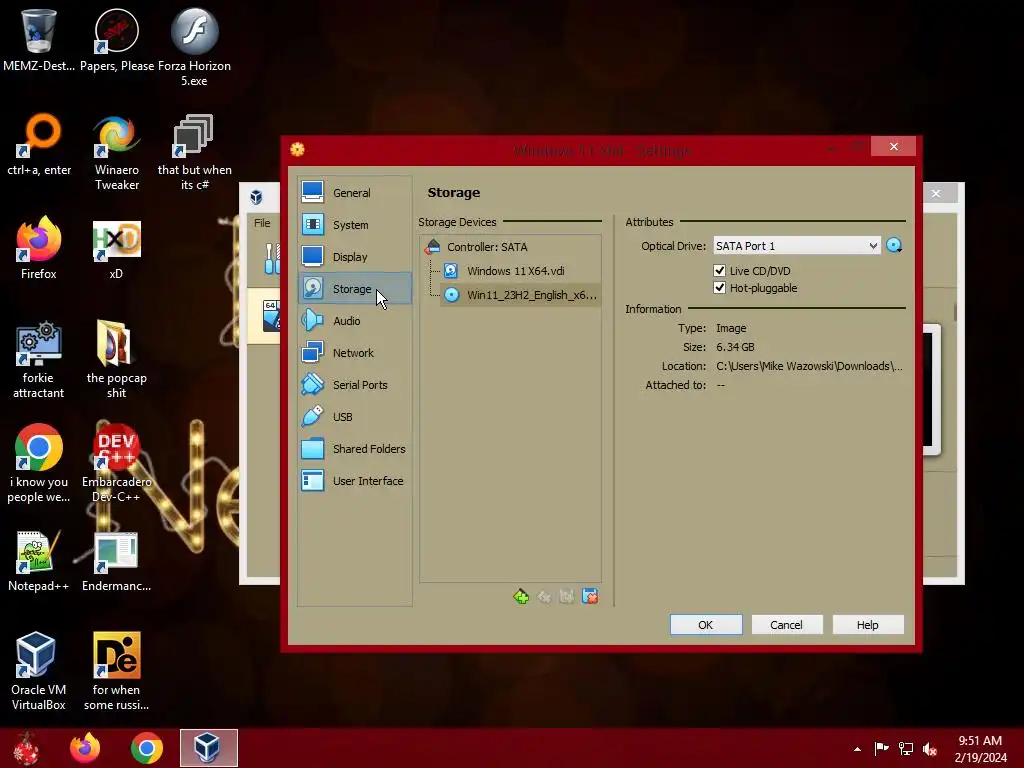The height and width of the screenshot is (768, 1024).
Task: Select Win11_23H2_English ISO optical disk
Action: pos(520,295)
